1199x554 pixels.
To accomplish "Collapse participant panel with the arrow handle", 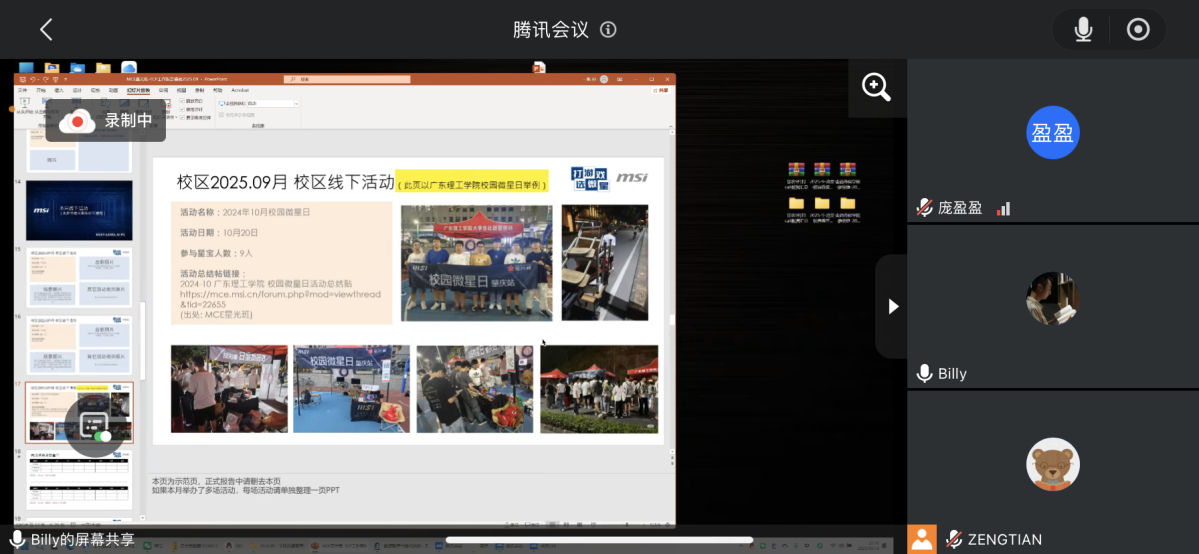I will coord(892,307).
